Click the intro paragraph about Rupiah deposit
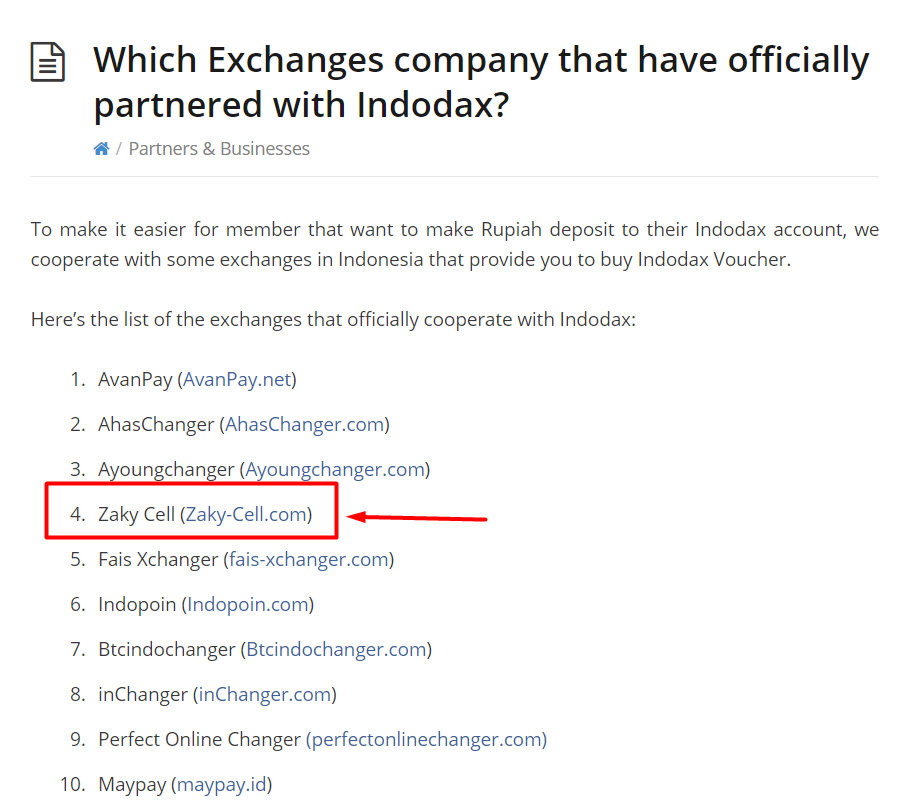Image resolution: width=918 pixels, height=808 pixels. (455, 244)
